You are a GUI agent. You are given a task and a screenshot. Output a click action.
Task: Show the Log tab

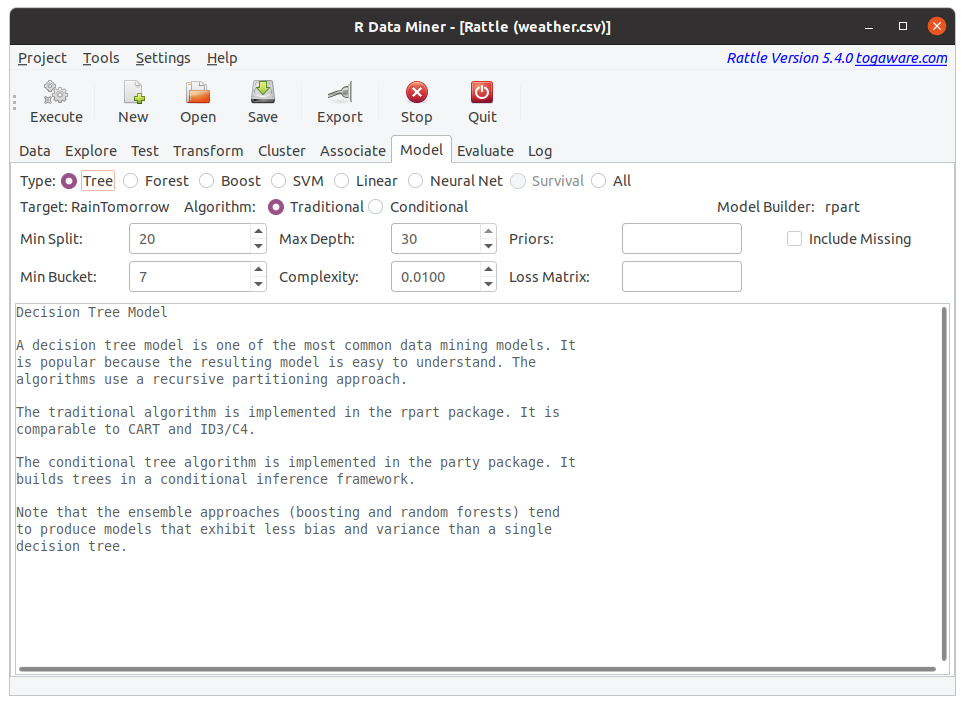point(540,151)
